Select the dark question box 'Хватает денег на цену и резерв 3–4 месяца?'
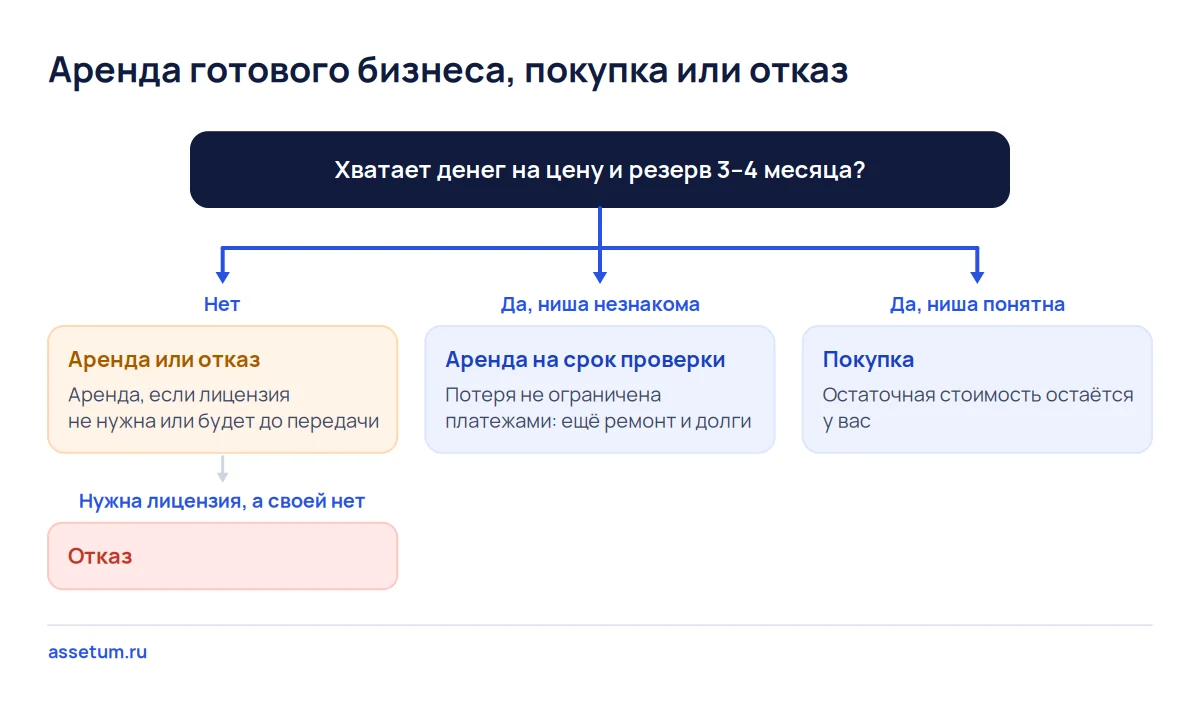 click(x=600, y=169)
